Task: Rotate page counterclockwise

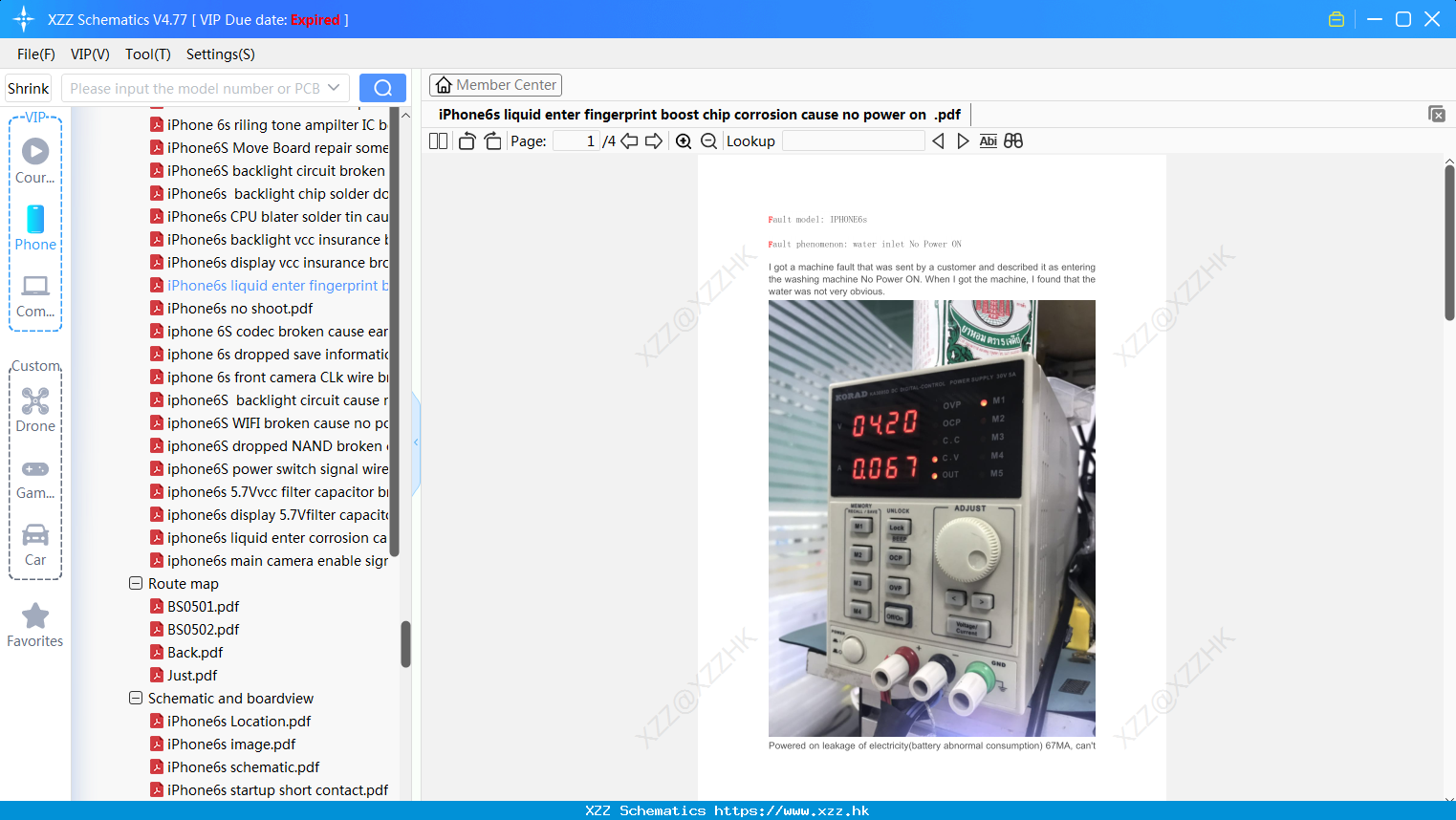Action: (467, 141)
